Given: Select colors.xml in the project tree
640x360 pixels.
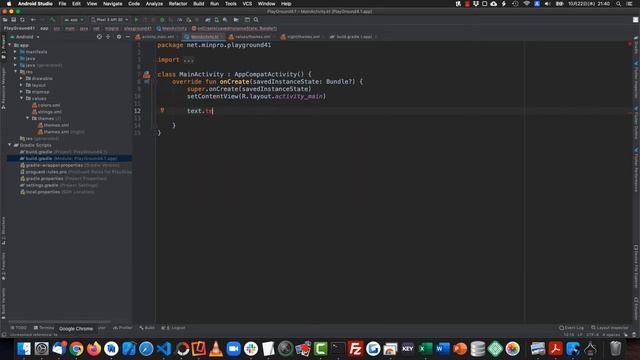Looking at the screenshot, I should click(x=47, y=105).
